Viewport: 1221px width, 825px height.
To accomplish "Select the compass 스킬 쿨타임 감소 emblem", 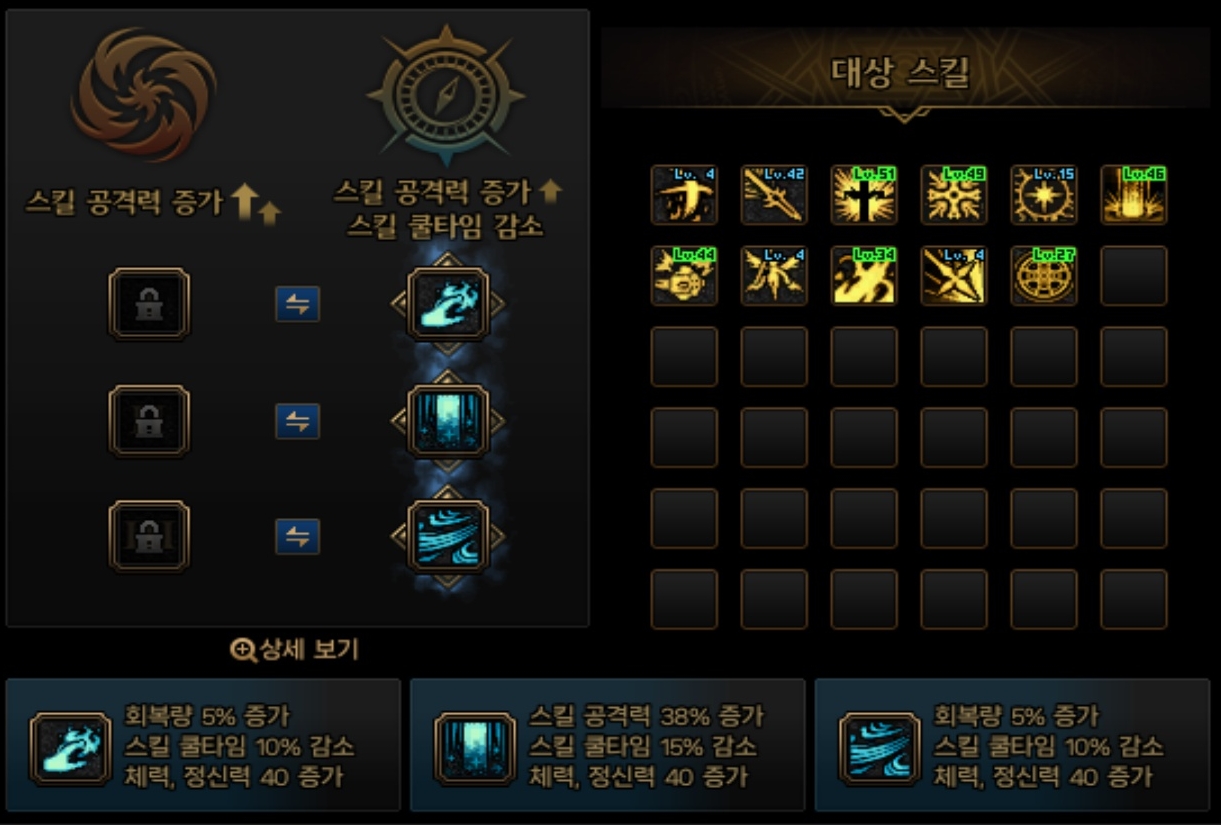I will coord(446,98).
